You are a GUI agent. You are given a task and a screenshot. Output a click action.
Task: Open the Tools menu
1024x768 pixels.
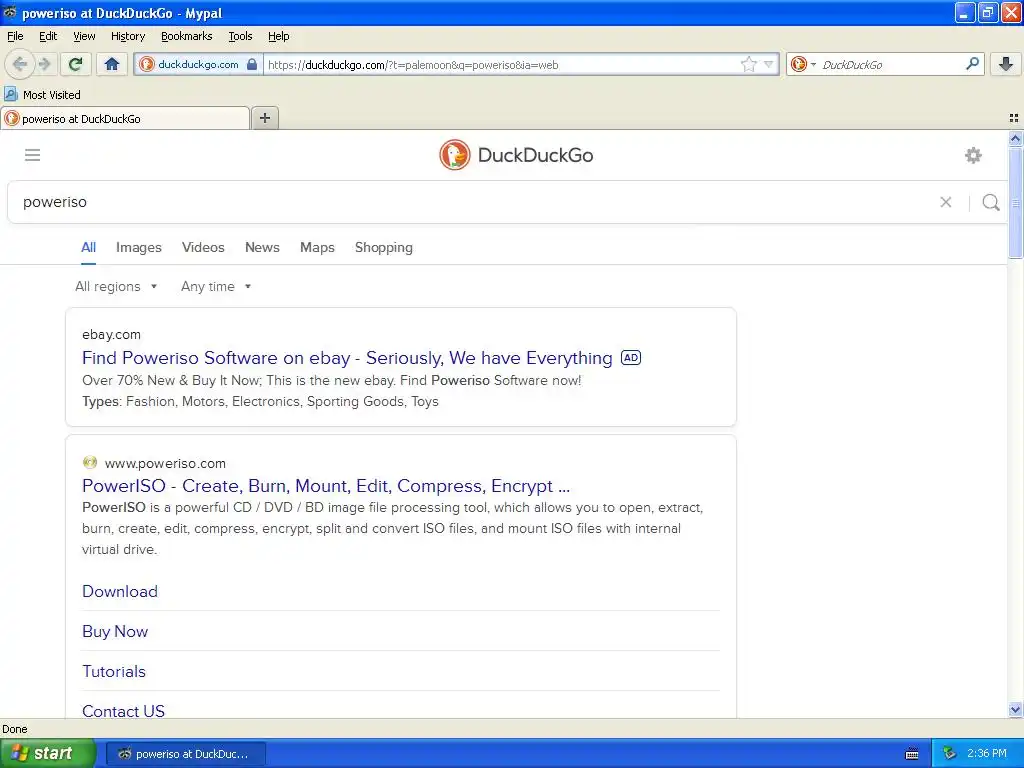point(240,36)
